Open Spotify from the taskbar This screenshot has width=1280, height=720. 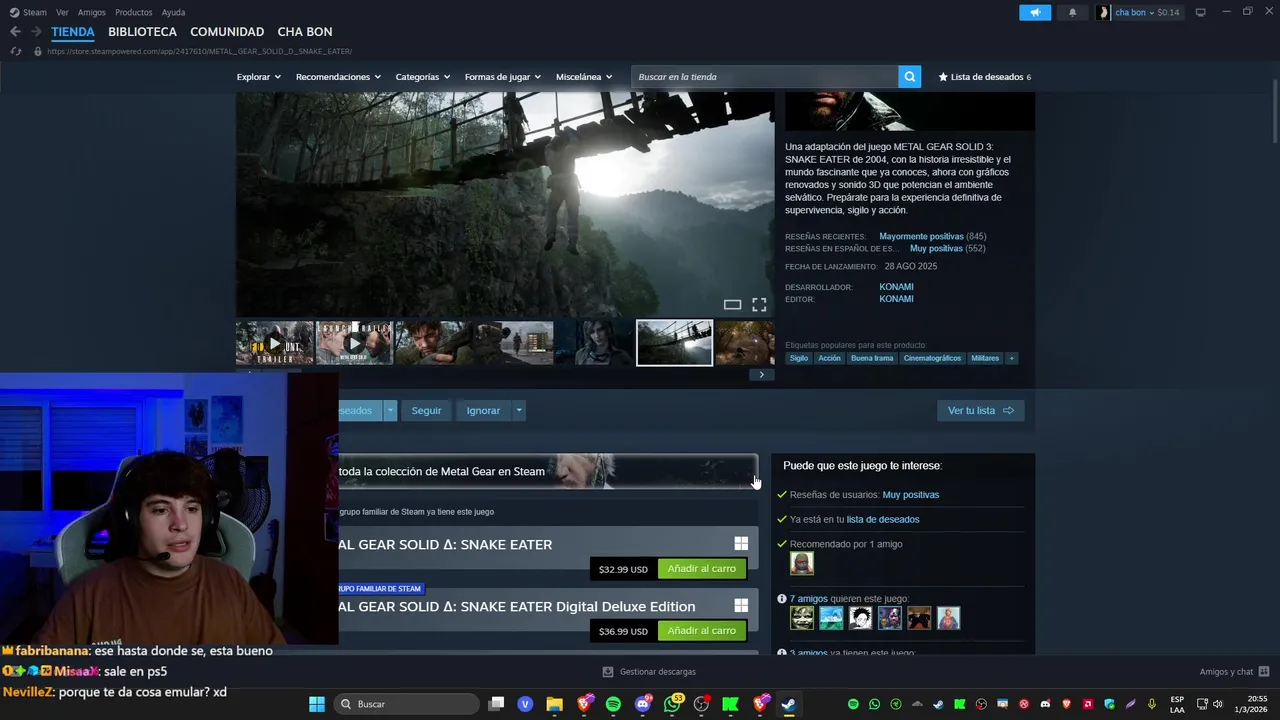[x=613, y=704]
